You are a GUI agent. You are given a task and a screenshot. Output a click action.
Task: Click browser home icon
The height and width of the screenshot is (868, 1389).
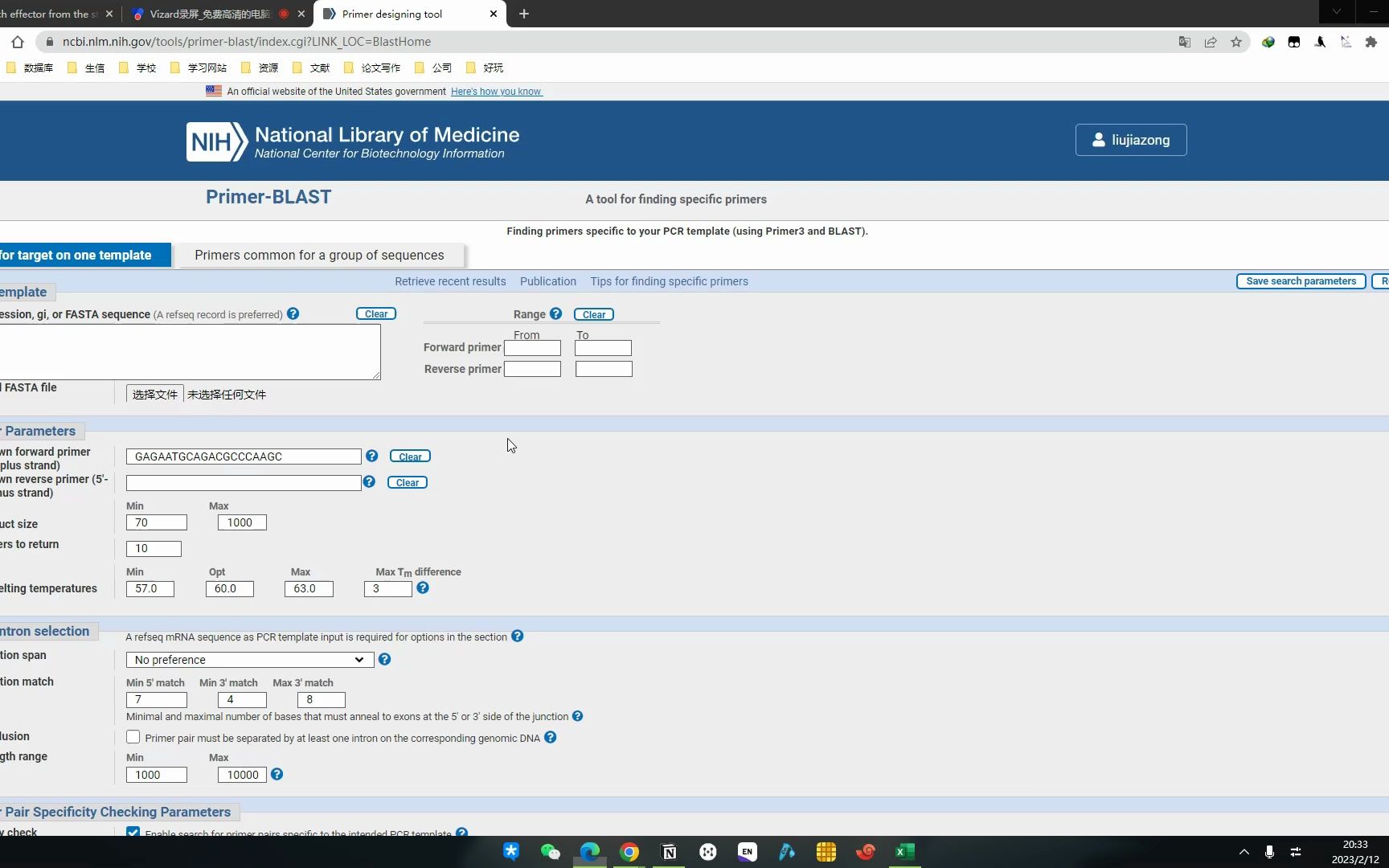[18, 42]
